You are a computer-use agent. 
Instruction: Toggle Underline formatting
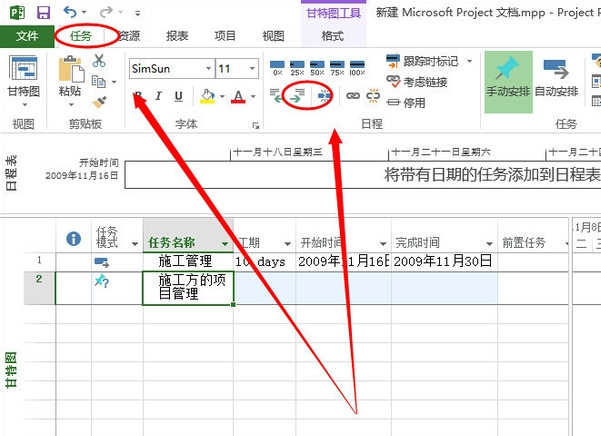click(178, 96)
